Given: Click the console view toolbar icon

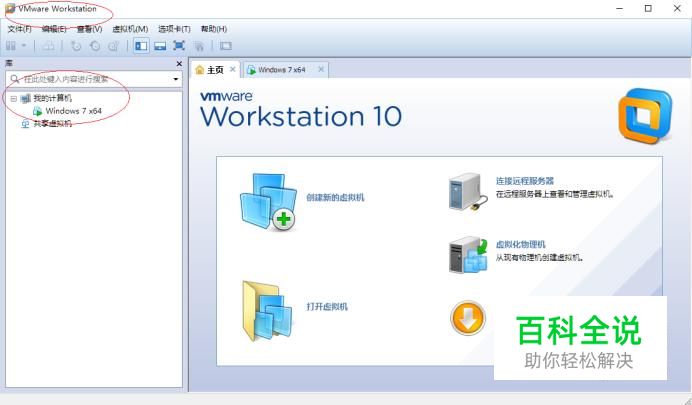Looking at the screenshot, I should click(x=226, y=46).
